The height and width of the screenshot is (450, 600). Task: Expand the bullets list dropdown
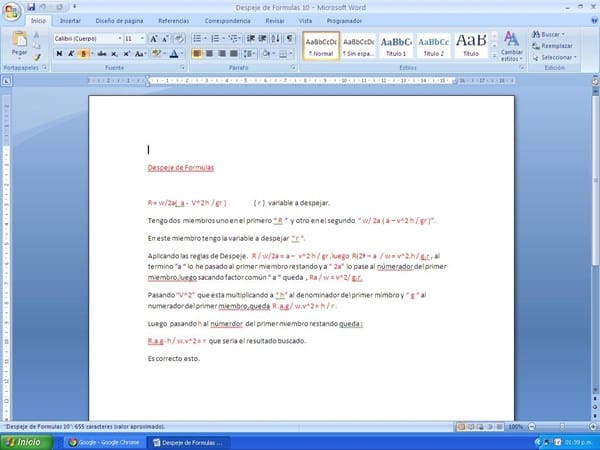point(205,38)
